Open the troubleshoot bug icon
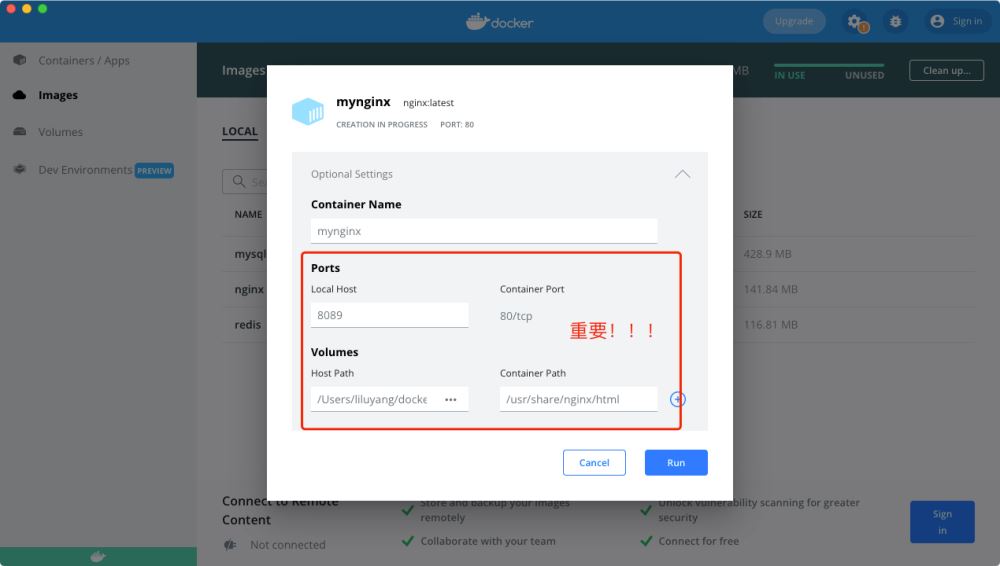The height and width of the screenshot is (566, 1000). point(895,22)
